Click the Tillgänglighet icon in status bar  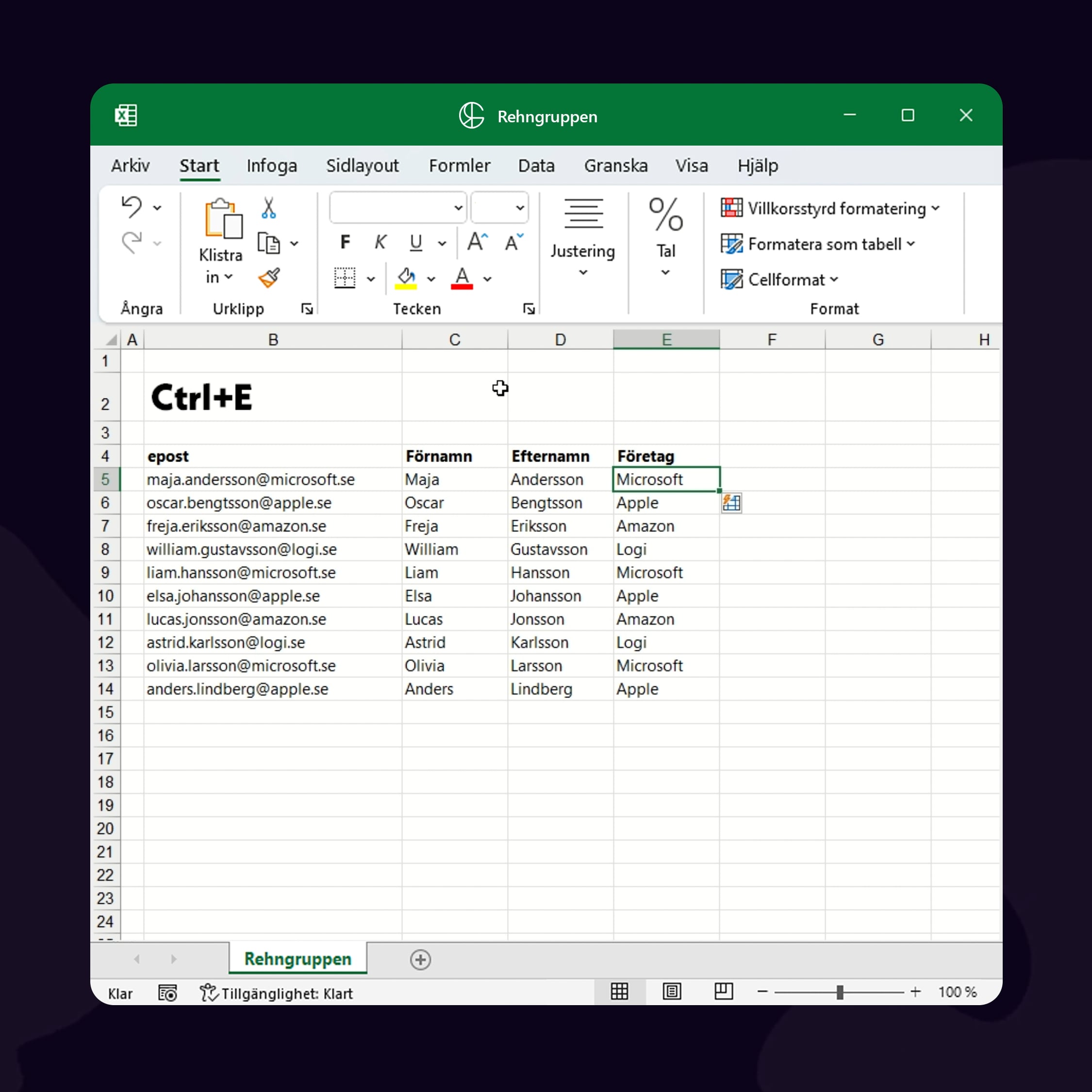pyautogui.click(x=208, y=993)
